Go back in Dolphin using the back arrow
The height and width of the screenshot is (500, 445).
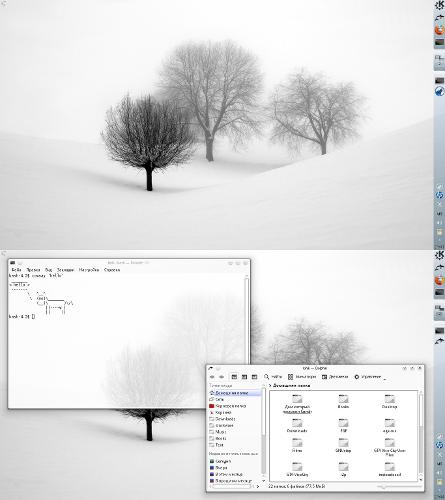coord(212,377)
